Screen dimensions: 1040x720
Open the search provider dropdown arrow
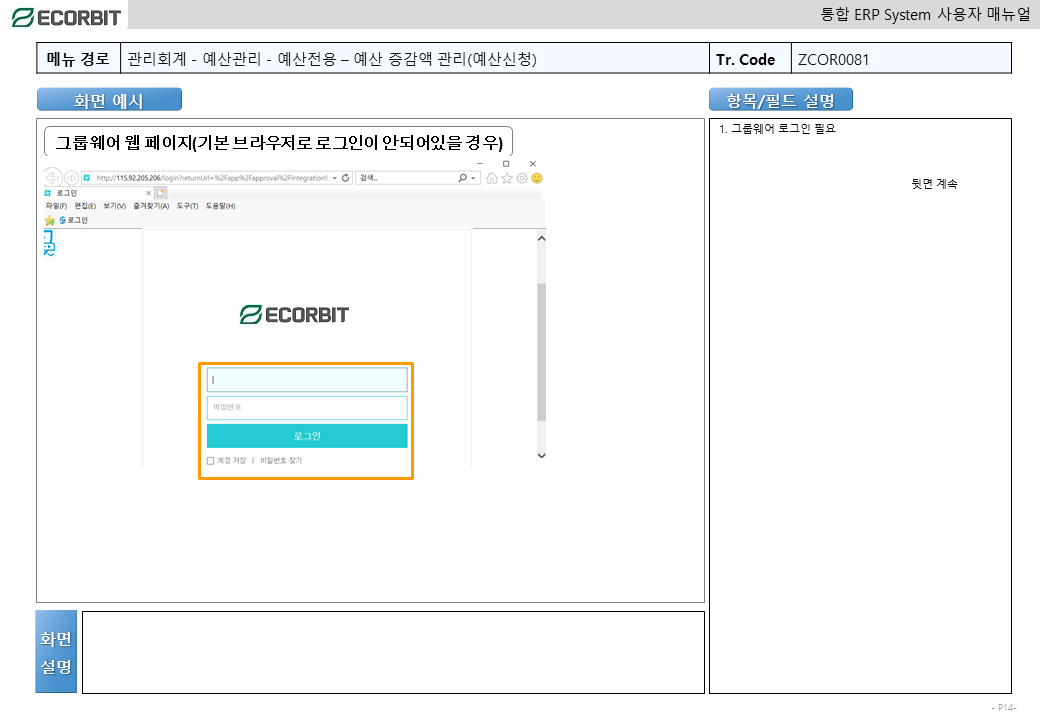[474, 178]
